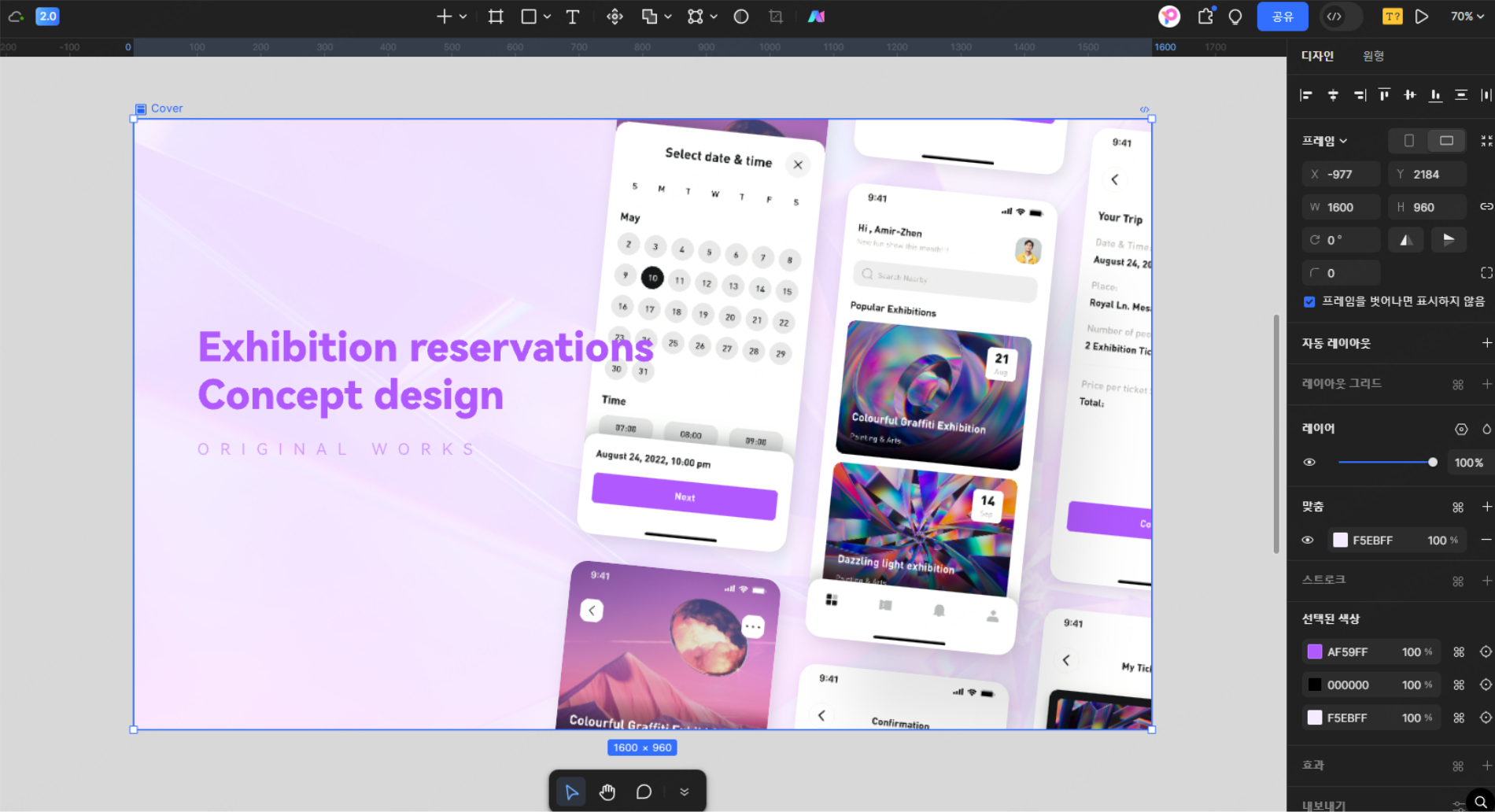This screenshot has width=1495, height=812.
Task: Switch to the 디자인 tab
Action: pyautogui.click(x=1317, y=56)
